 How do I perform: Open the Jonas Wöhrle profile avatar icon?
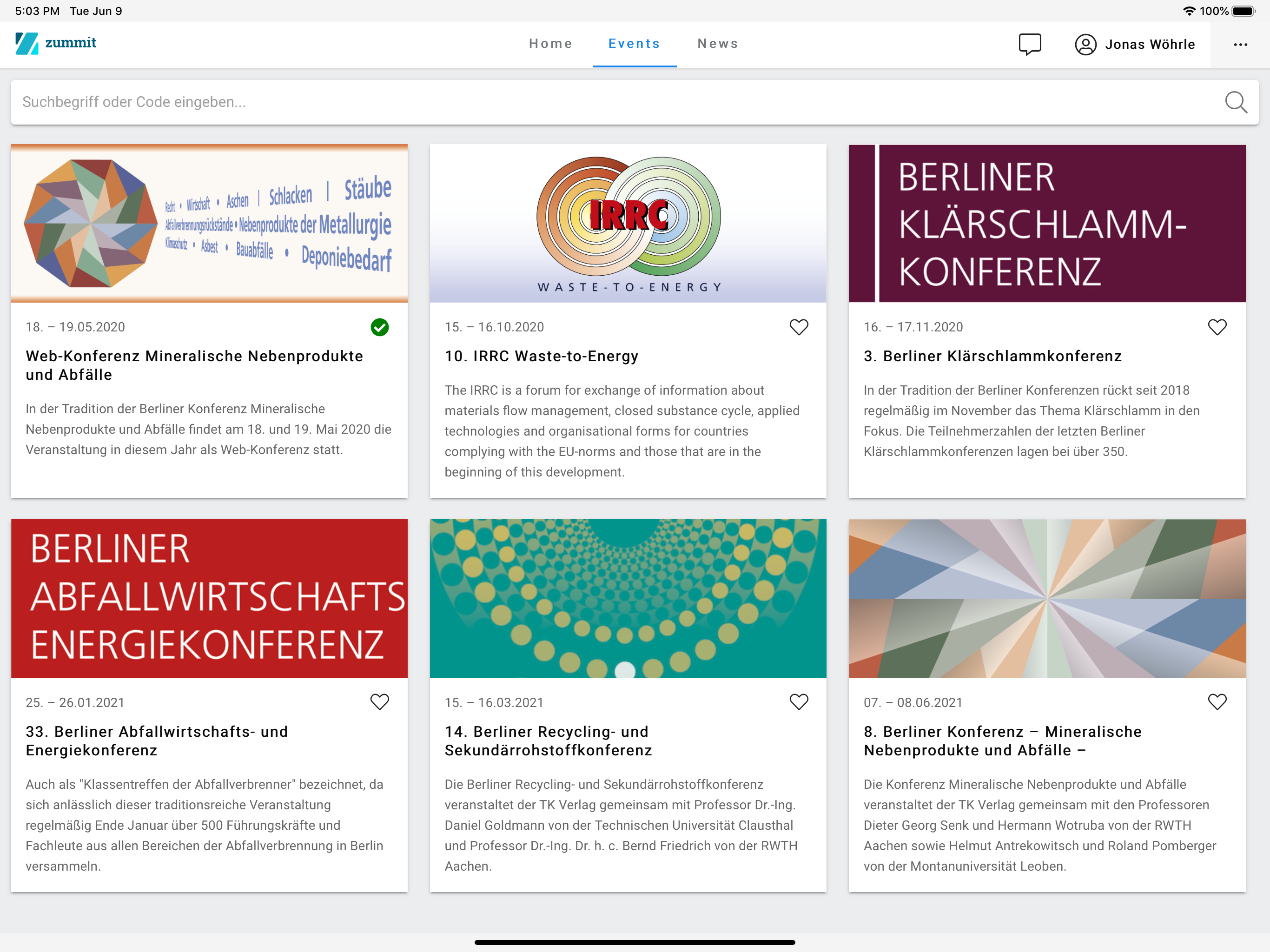(1085, 44)
